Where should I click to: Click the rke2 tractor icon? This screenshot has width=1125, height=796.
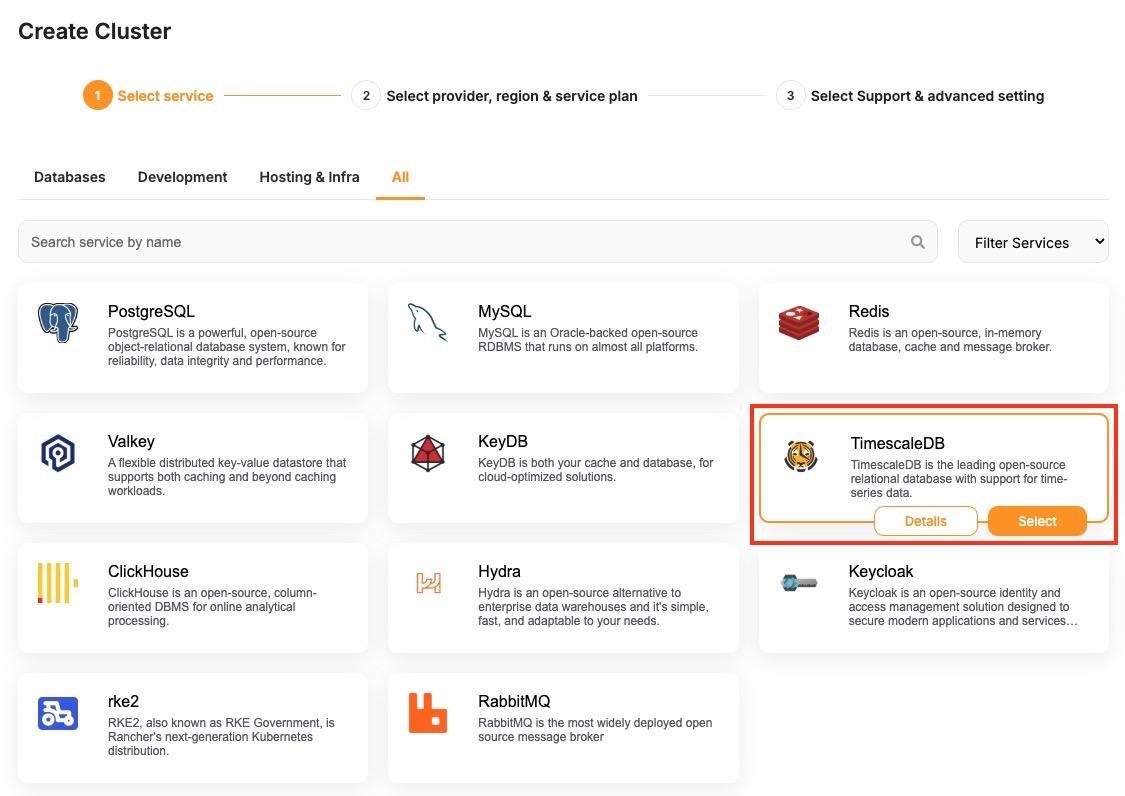click(x=58, y=713)
